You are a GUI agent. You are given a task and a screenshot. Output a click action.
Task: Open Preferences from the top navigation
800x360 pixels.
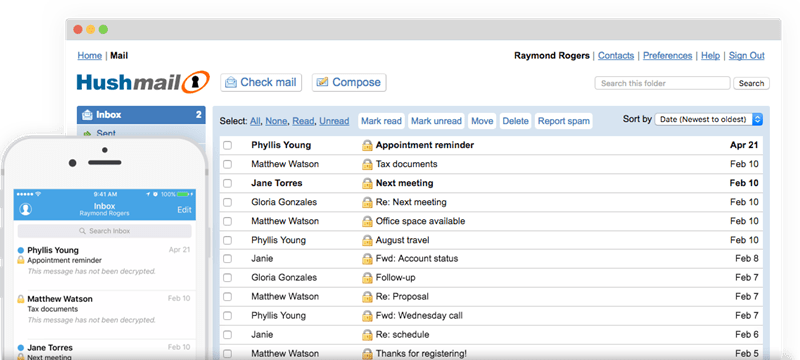(x=667, y=56)
